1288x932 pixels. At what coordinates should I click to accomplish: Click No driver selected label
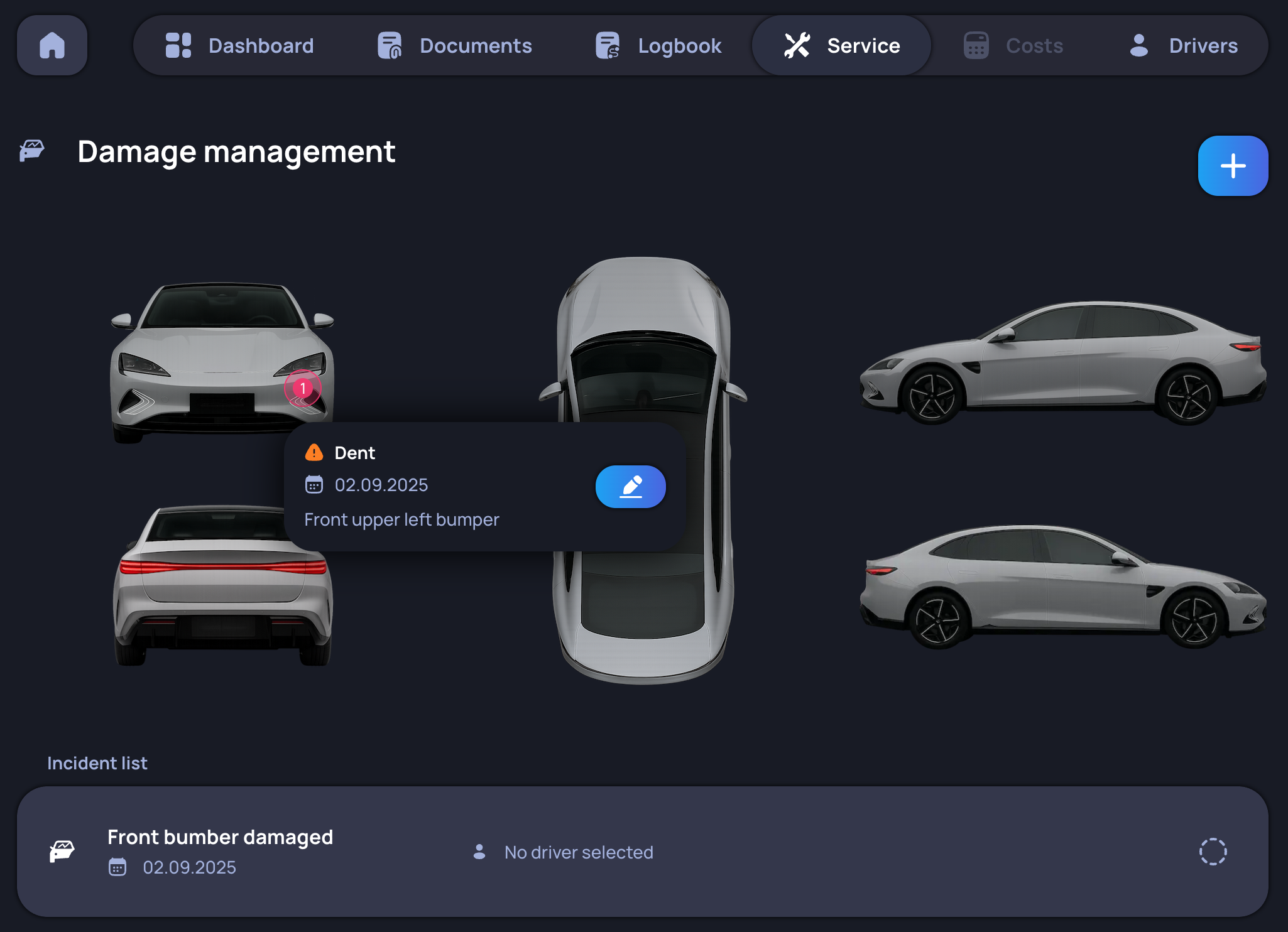click(x=578, y=852)
